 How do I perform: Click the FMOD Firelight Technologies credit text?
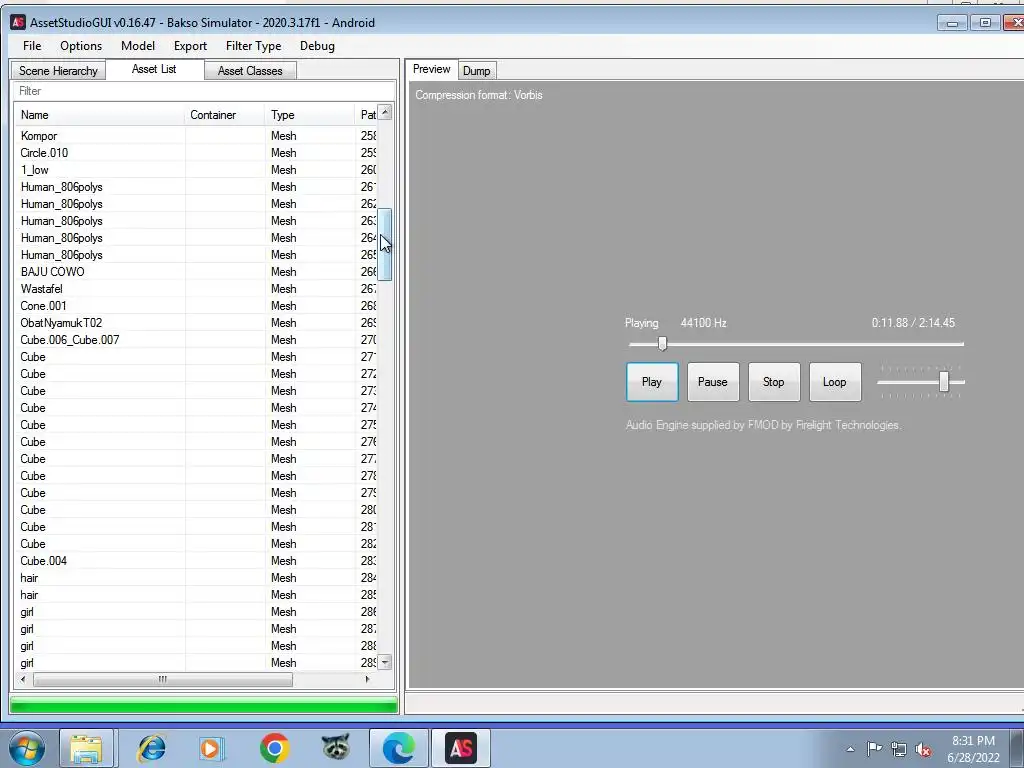[763, 425]
